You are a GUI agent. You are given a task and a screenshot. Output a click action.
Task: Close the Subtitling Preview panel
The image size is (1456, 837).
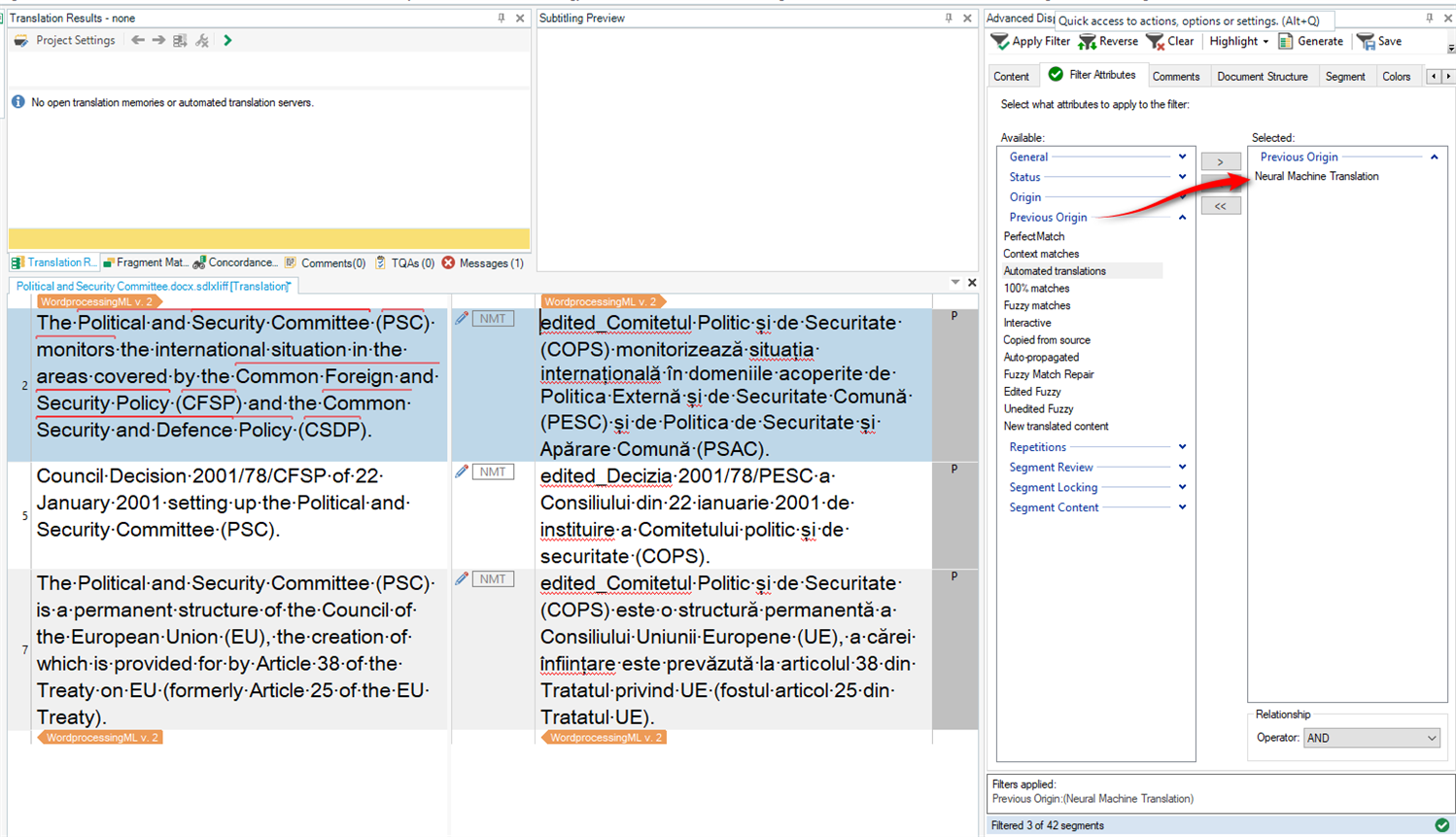[967, 18]
